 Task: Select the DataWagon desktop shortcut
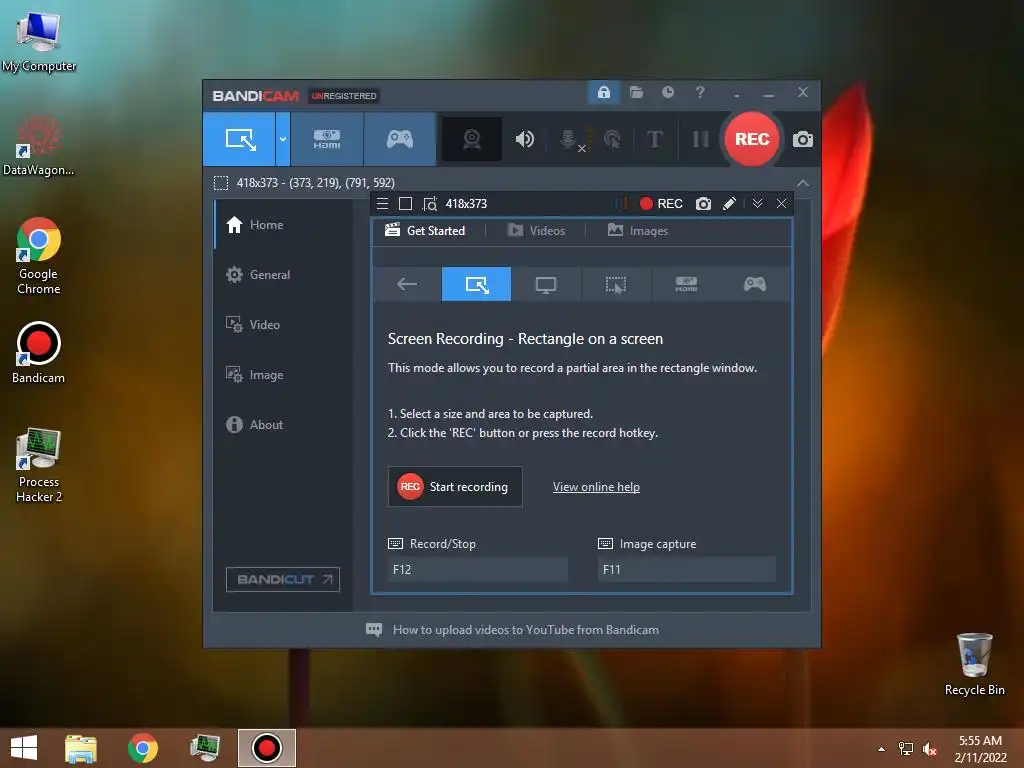[39, 146]
